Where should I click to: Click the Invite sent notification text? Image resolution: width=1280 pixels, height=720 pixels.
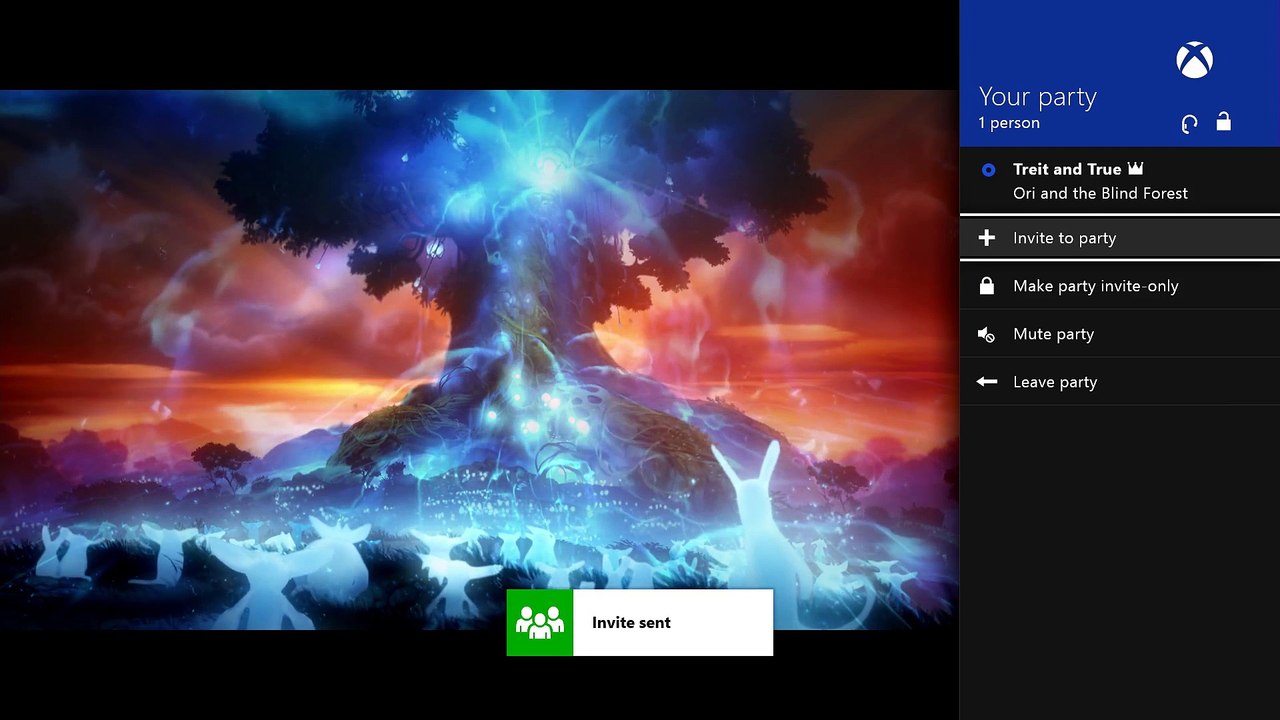(631, 623)
